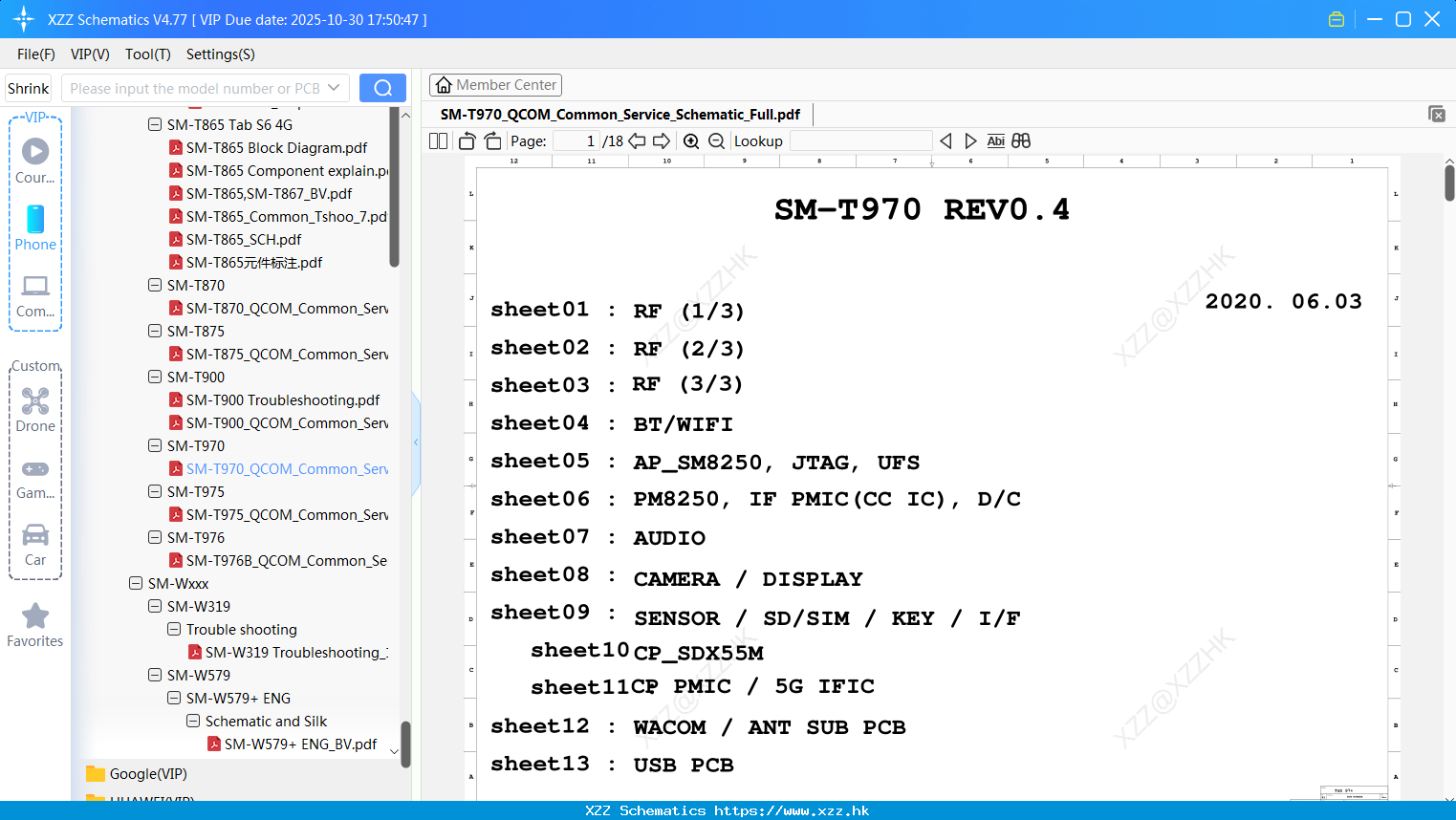Toggle two-page split view icon
This screenshot has height=820, width=1456.
[x=439, y=141]
